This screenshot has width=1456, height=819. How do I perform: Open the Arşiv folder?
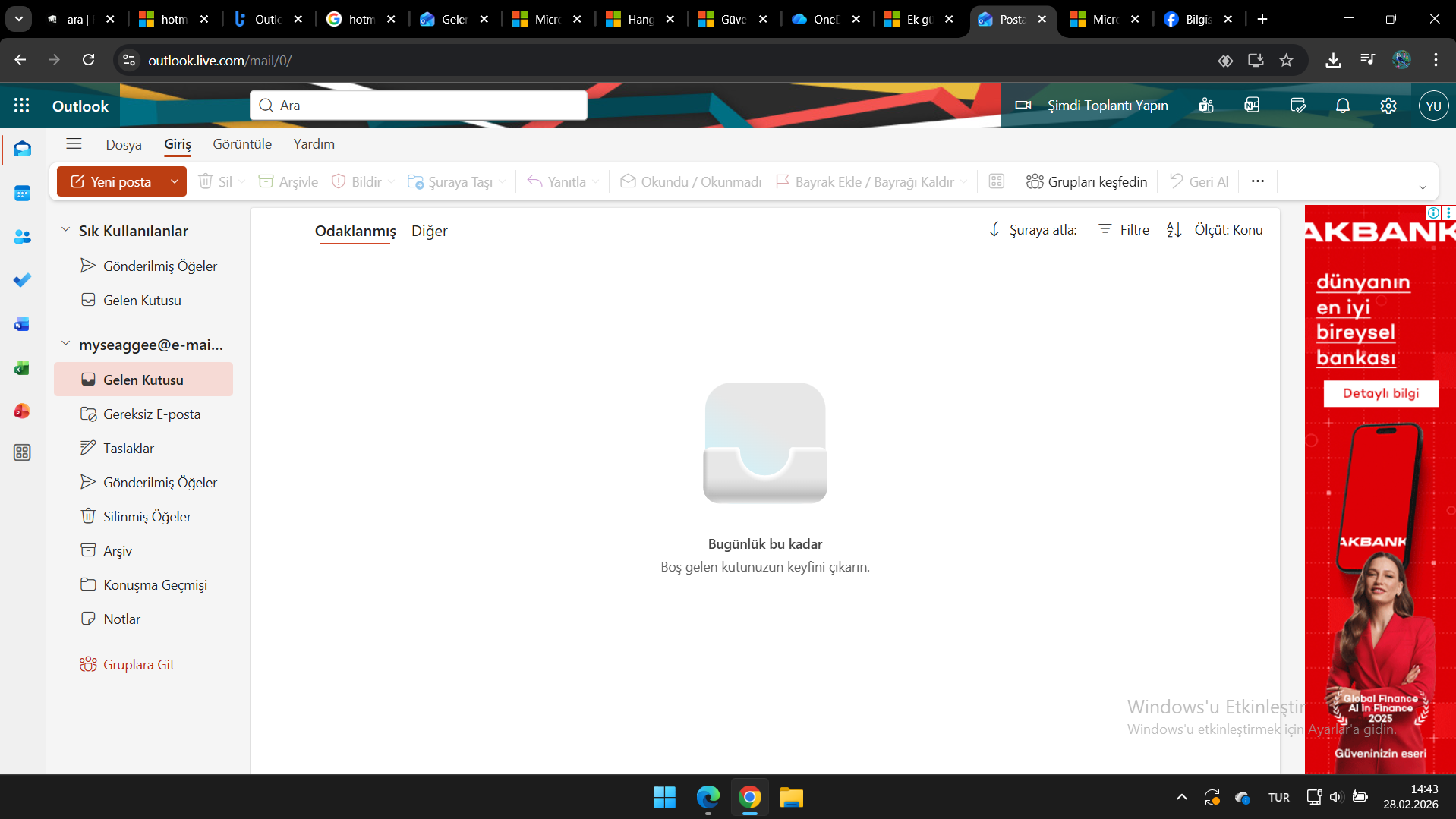pos(143,550)
